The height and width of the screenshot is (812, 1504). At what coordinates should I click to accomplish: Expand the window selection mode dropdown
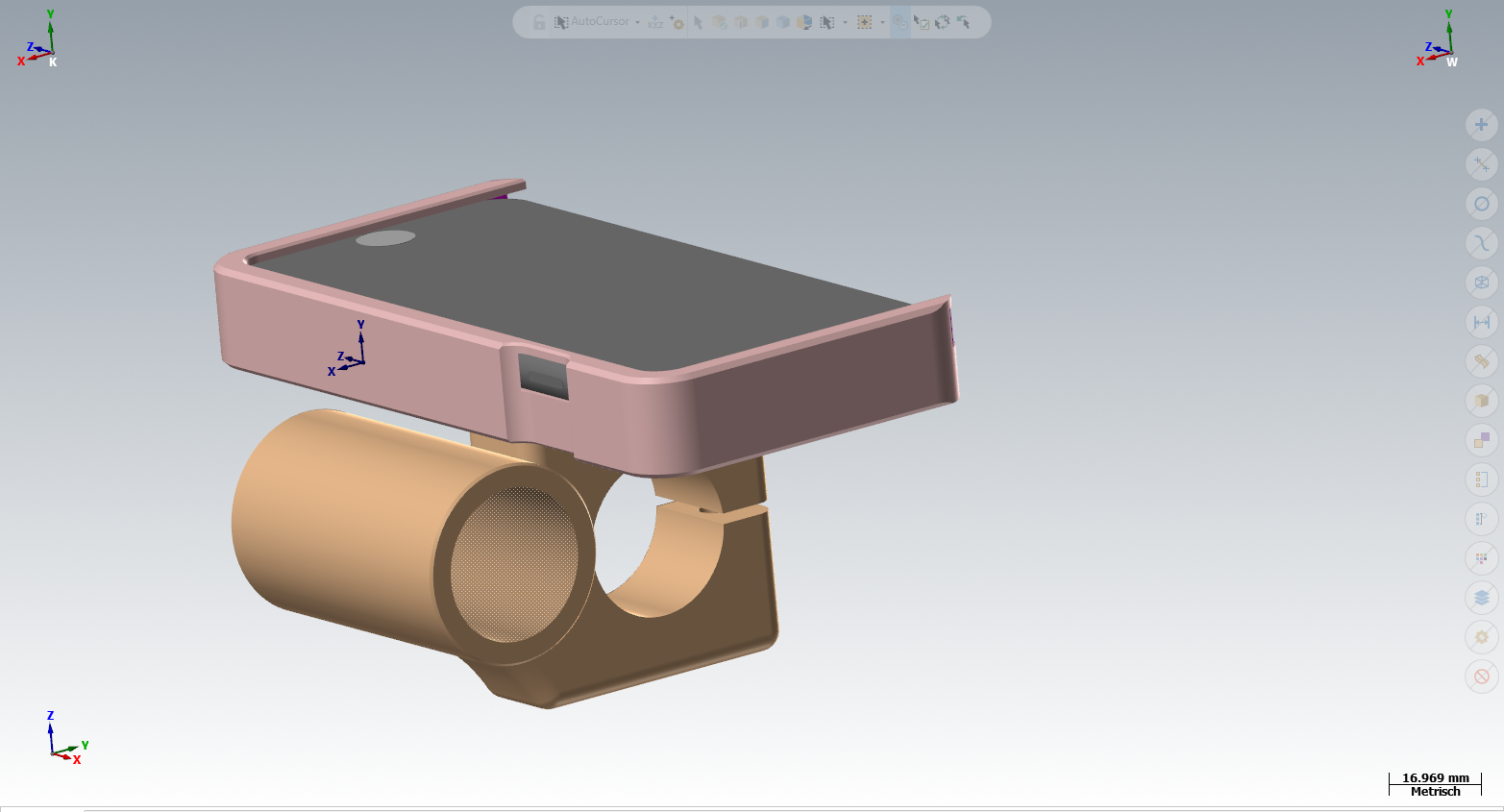[882, 22]
